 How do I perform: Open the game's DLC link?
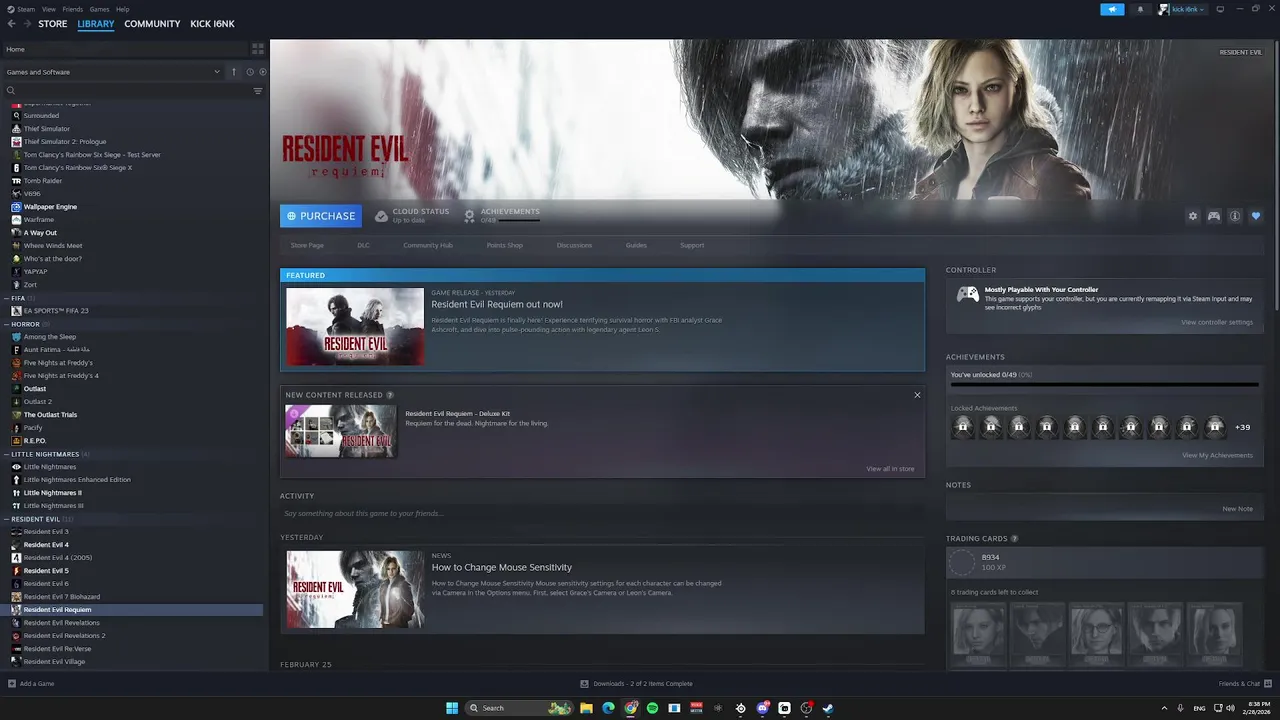pyautogui.click(x=364, y=245)
